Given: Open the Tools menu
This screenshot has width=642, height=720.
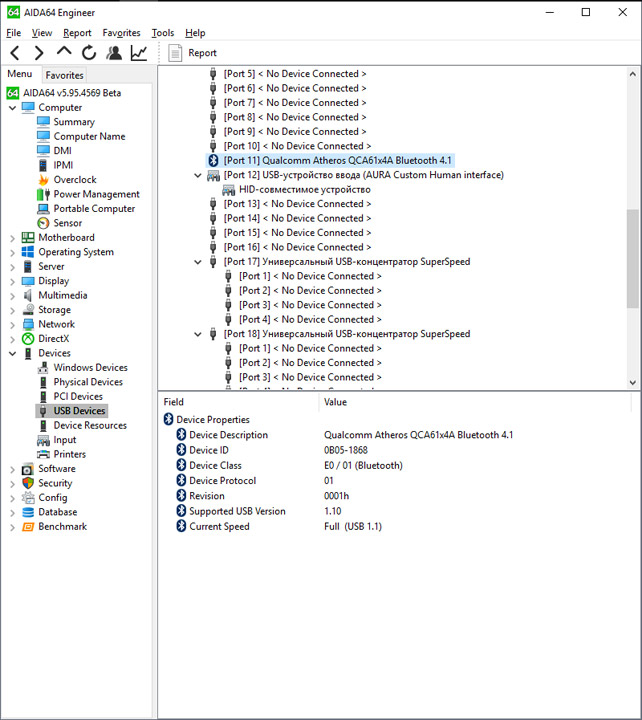Looking at the screenshot, I should [163, 33].
